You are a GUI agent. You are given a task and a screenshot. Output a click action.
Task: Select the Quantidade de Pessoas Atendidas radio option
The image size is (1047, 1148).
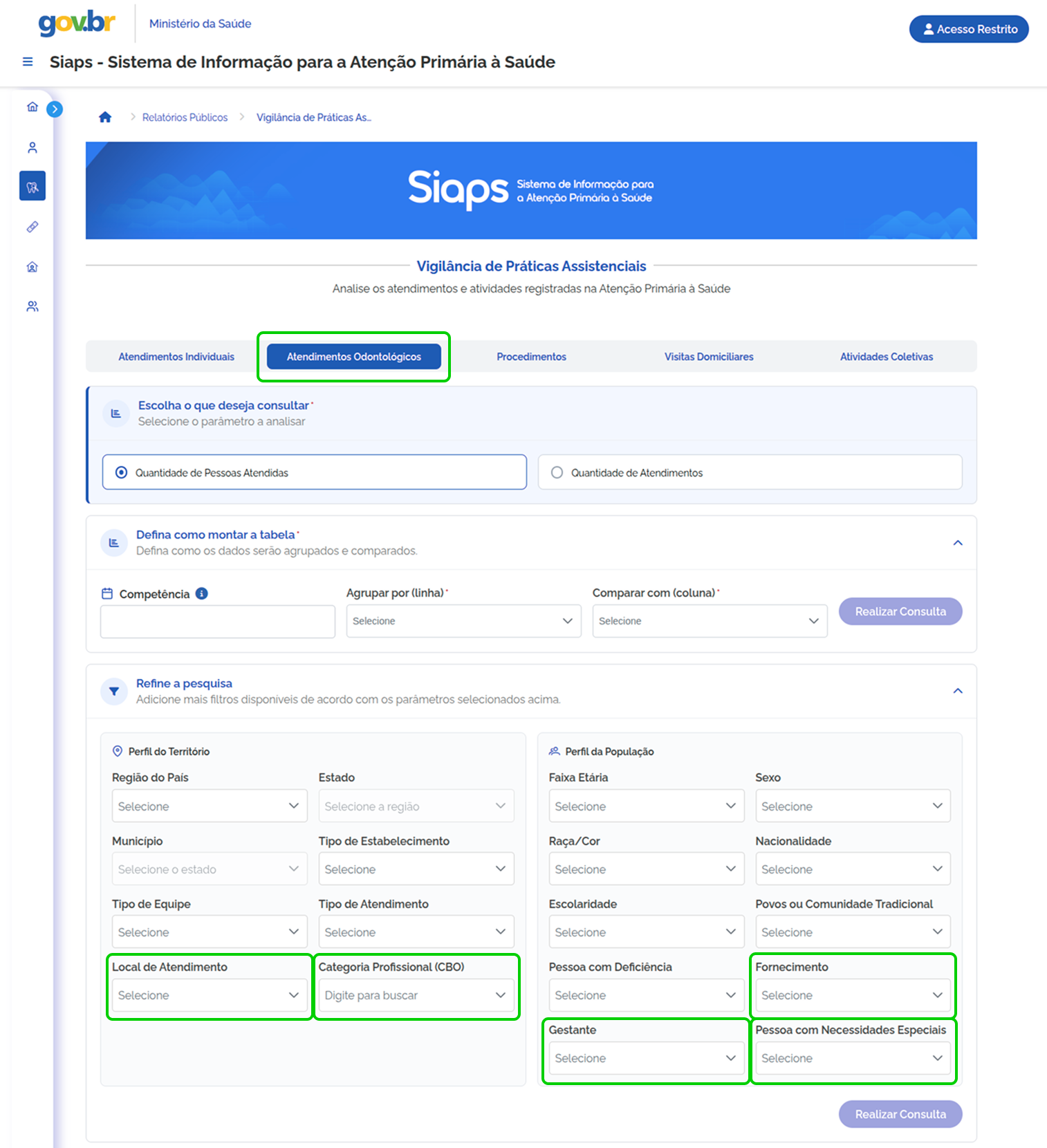coord(315,472)
